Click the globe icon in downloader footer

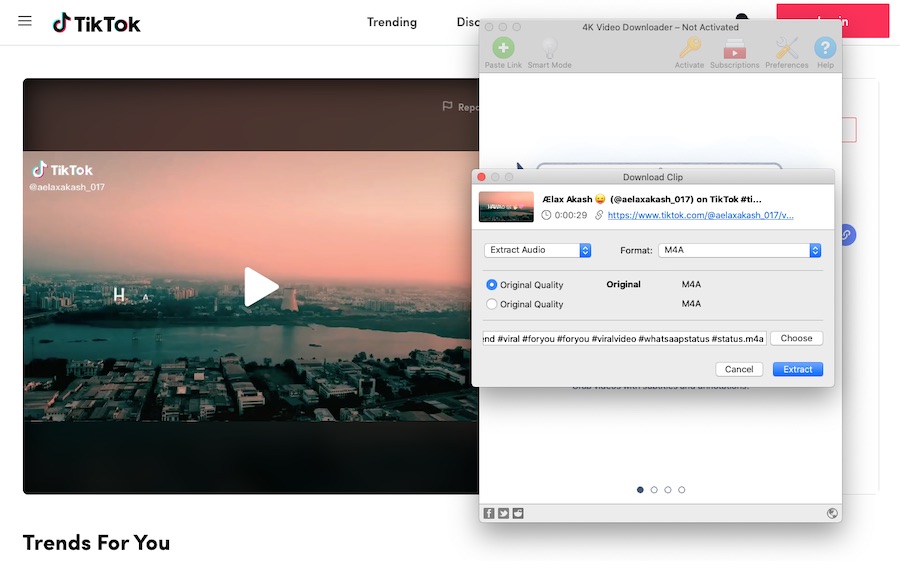tap(832, 513)
